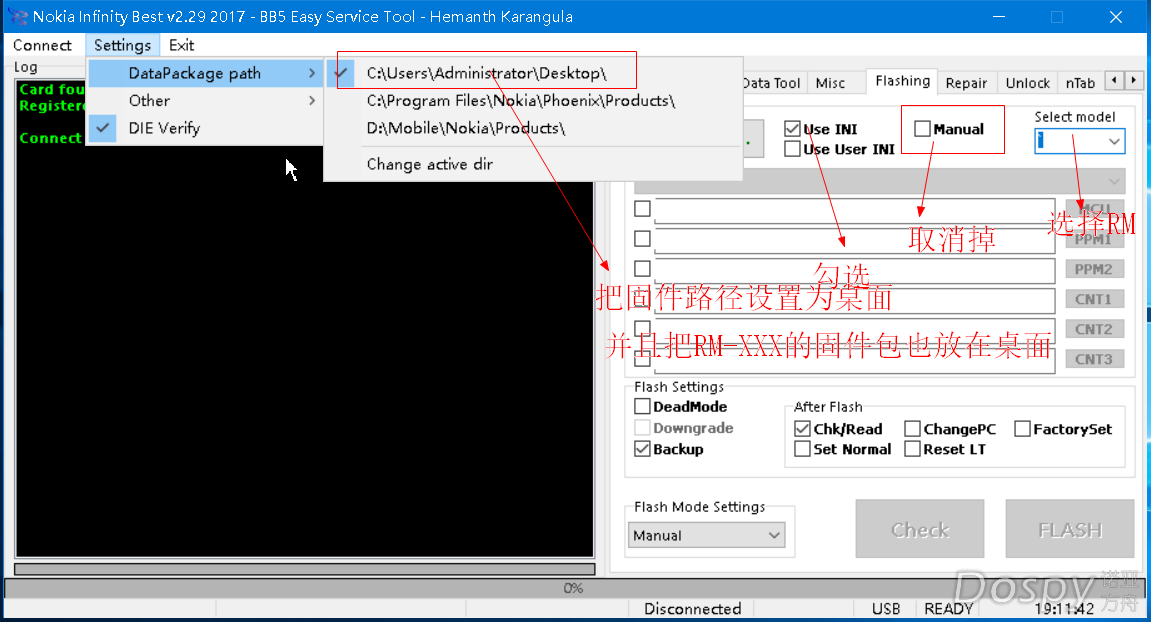Enable the DeadMode checkbox
1151x622 pixels.
[642, 406]
